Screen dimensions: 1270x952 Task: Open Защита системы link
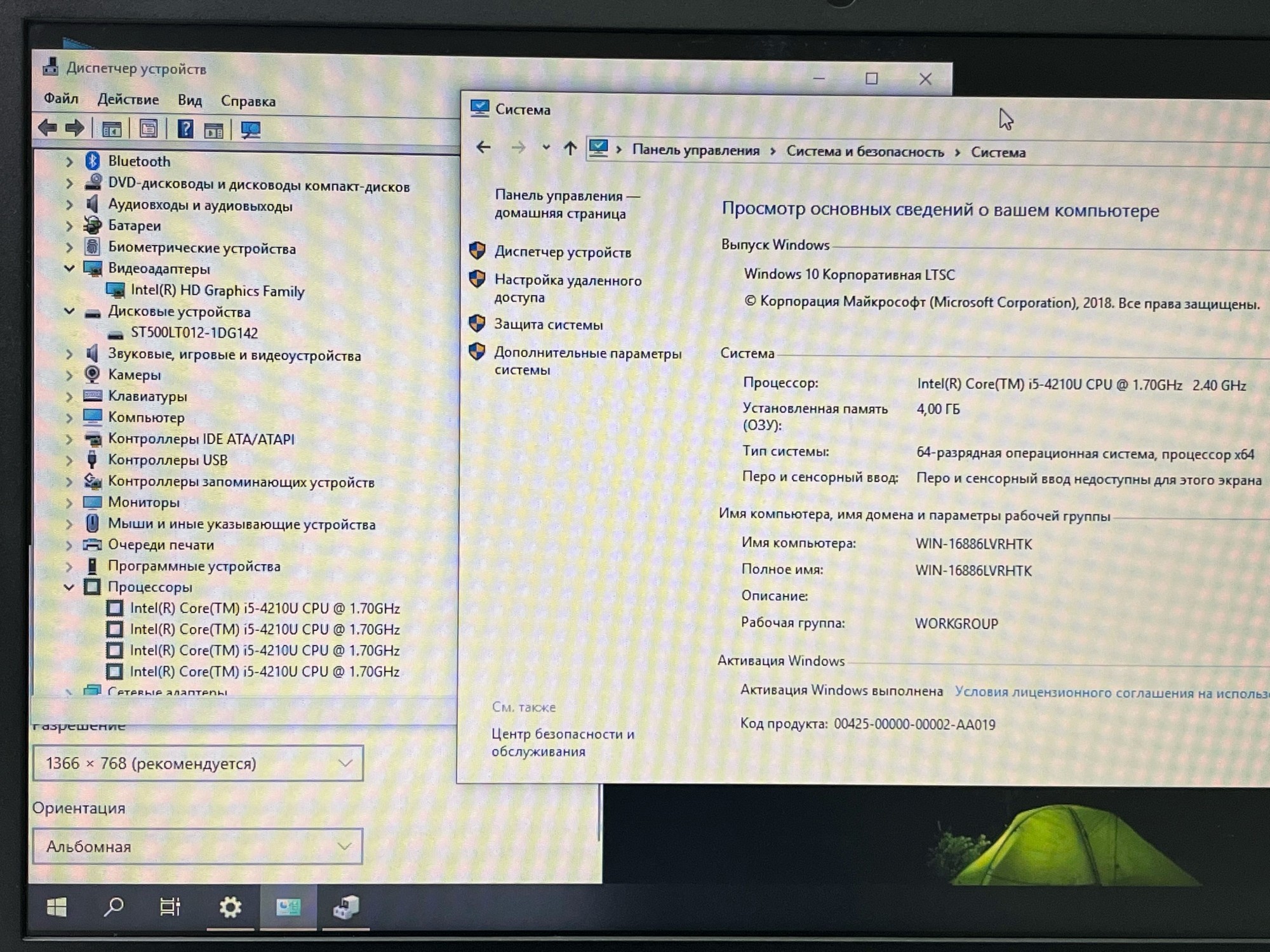pos(549,324)
